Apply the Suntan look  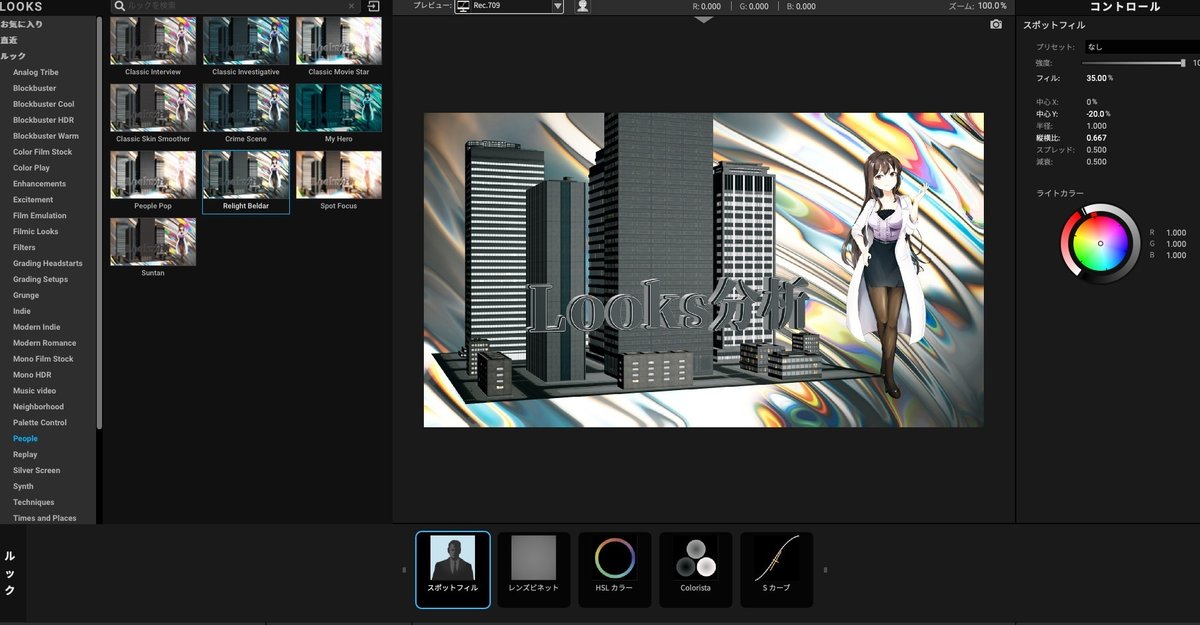pyautogui.click(x=153, y=248)
